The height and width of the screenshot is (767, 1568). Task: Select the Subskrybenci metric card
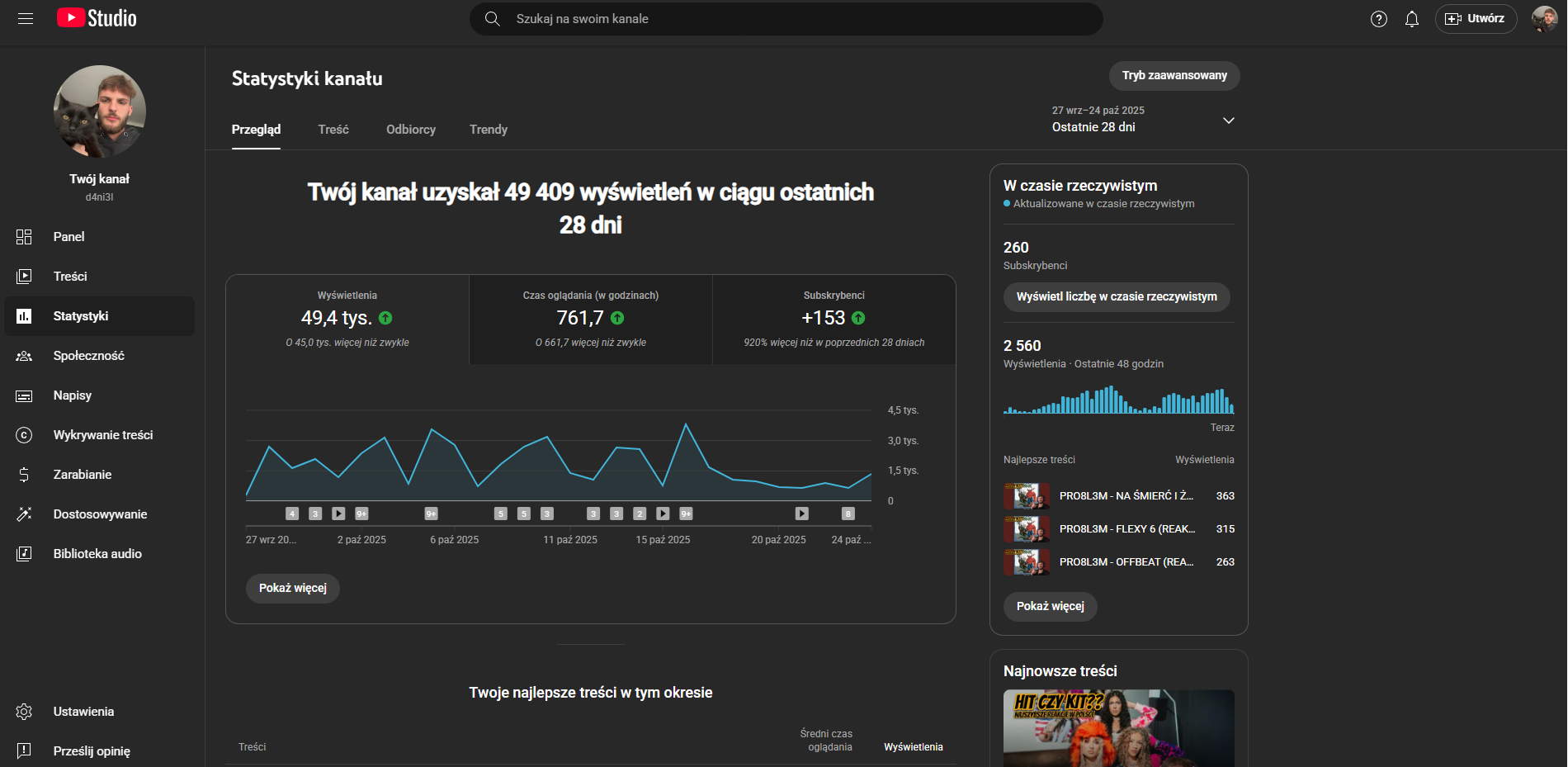[834, 320]
